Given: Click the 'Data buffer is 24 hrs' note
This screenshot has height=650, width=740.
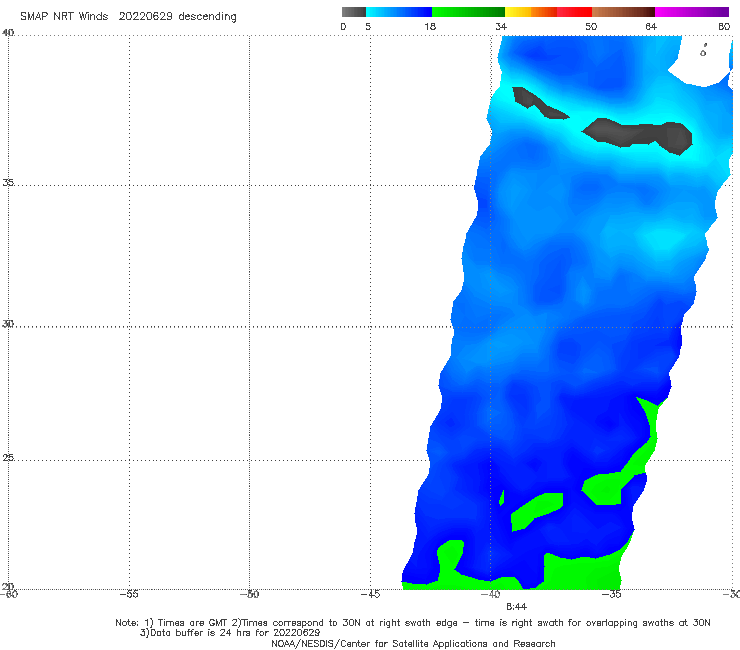Looking at the screenshot, I should tap(230, 633).
